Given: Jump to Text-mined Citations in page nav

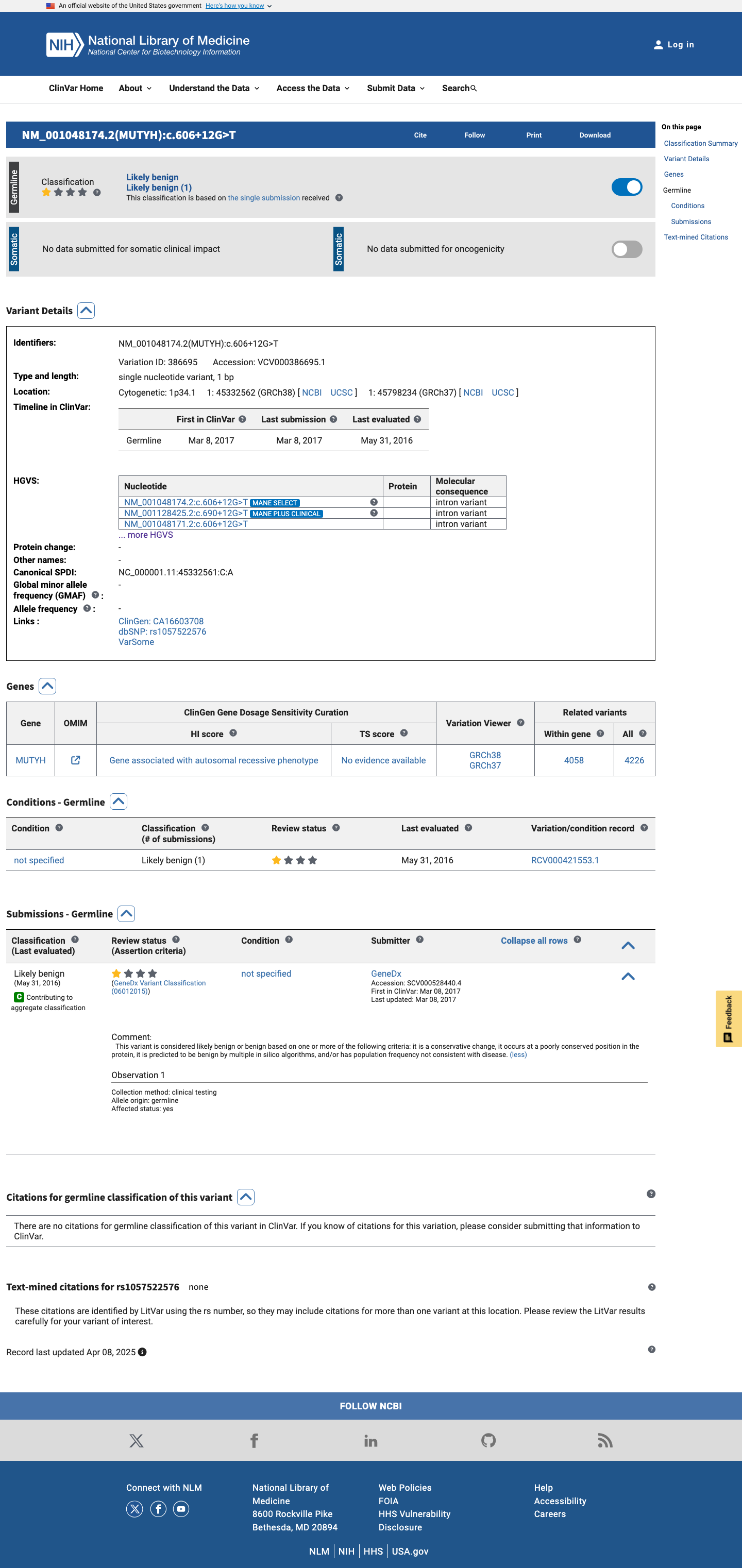Looking at the screenshot, I should [x=696, y=237].
